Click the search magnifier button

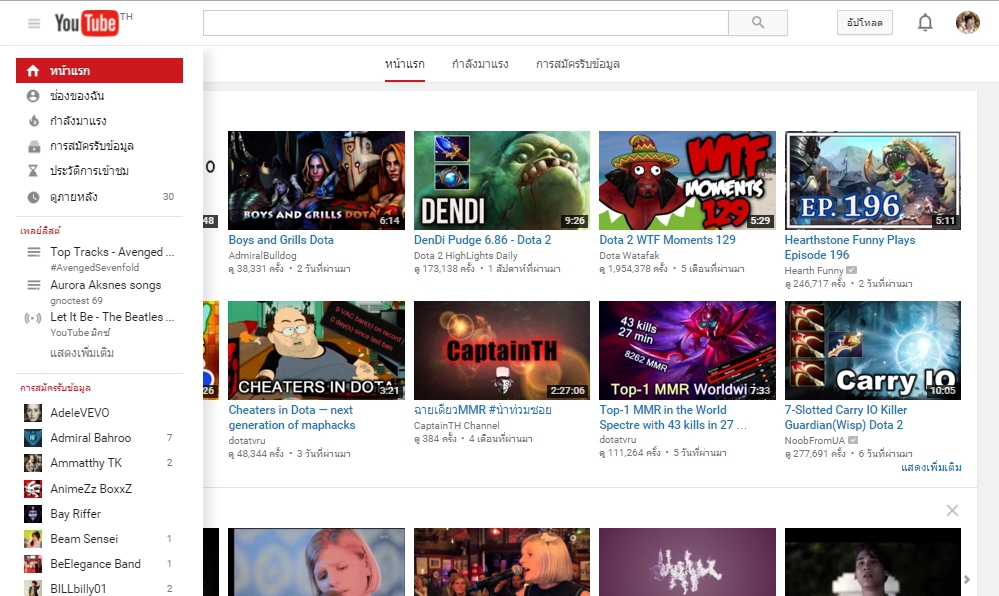pyautogui.click(x=758, y=22)
